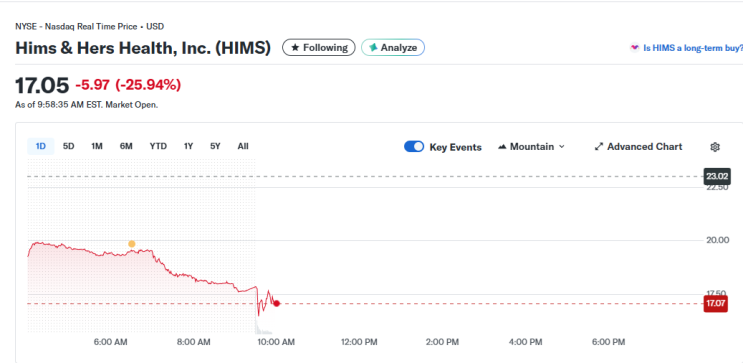743x363 pixels.
Task: Select the 1D range tab
Action: pos(41,146)
